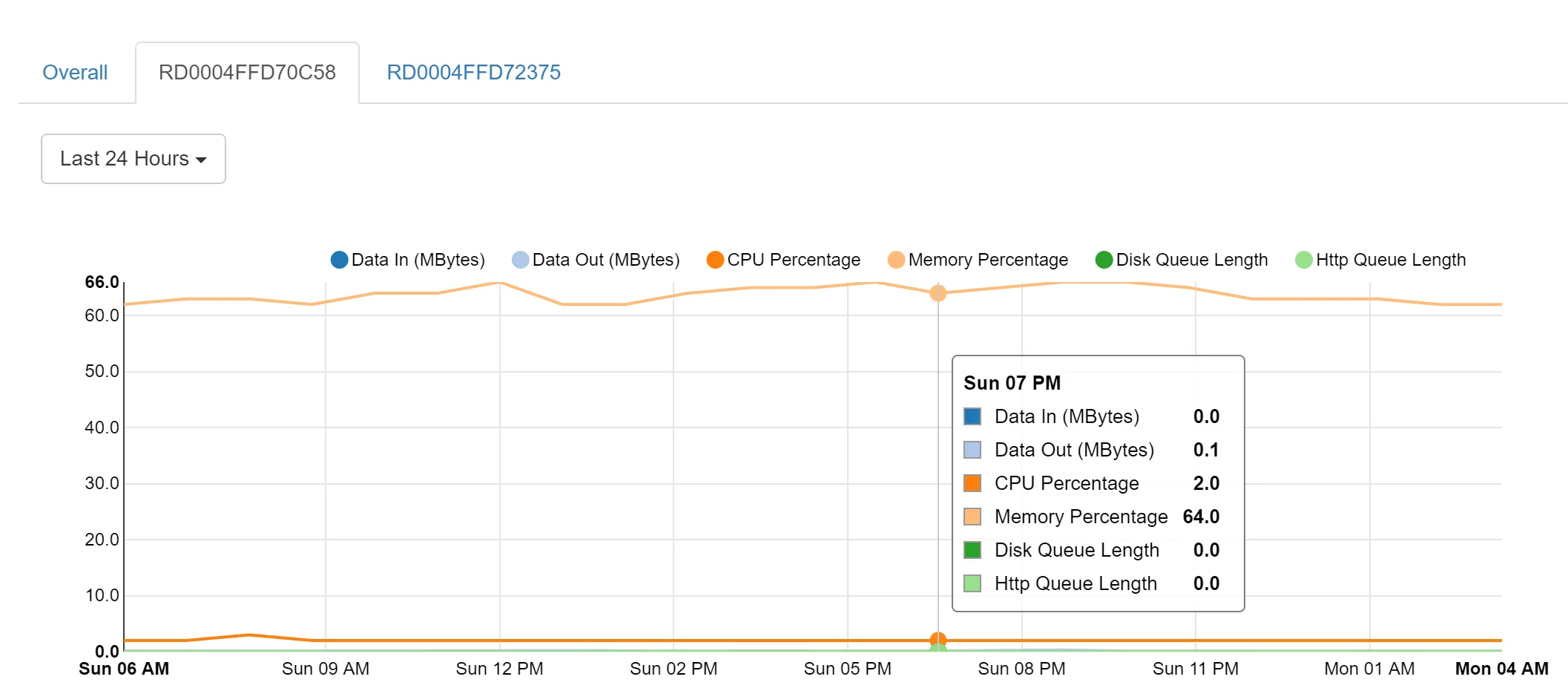Click the Data In swatch in tooltip
Image resolution: width=1568 pixels, height=691 pixels.
(972, 416)
